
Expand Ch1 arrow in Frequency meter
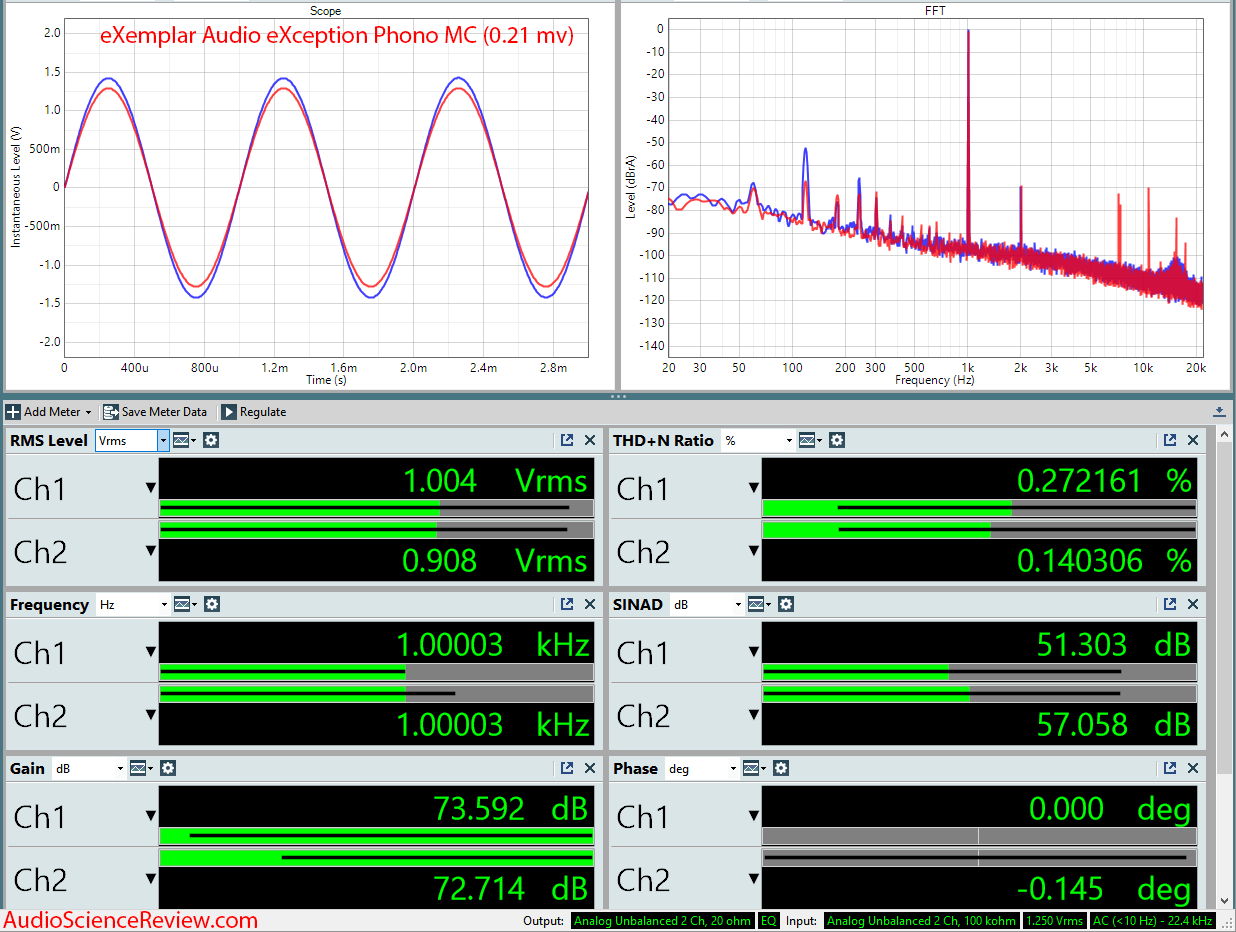(151, 652)
